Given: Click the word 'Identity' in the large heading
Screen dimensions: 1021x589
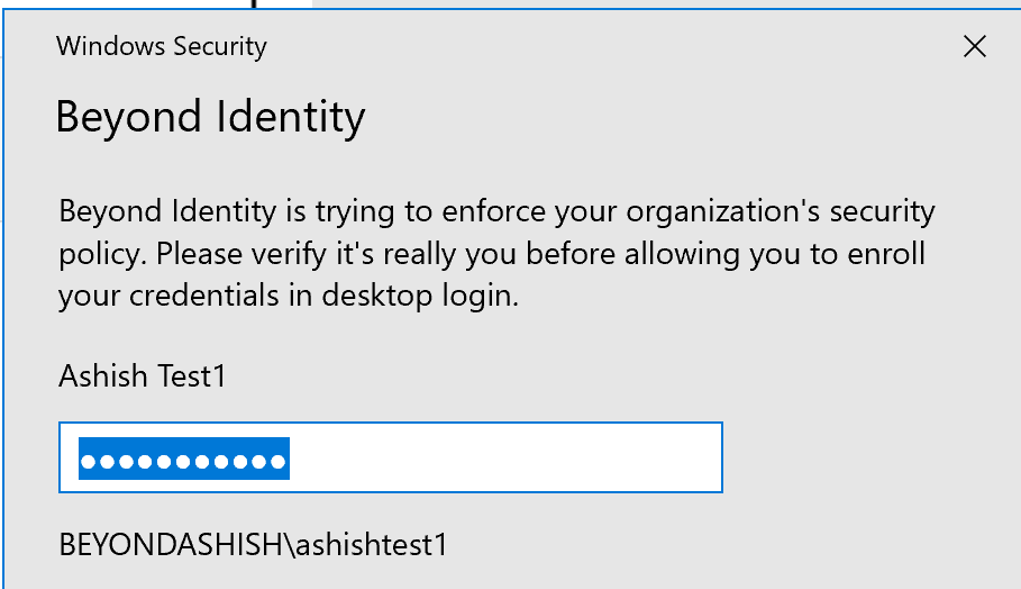Looking at the screenshot, I should coord(290,118).
